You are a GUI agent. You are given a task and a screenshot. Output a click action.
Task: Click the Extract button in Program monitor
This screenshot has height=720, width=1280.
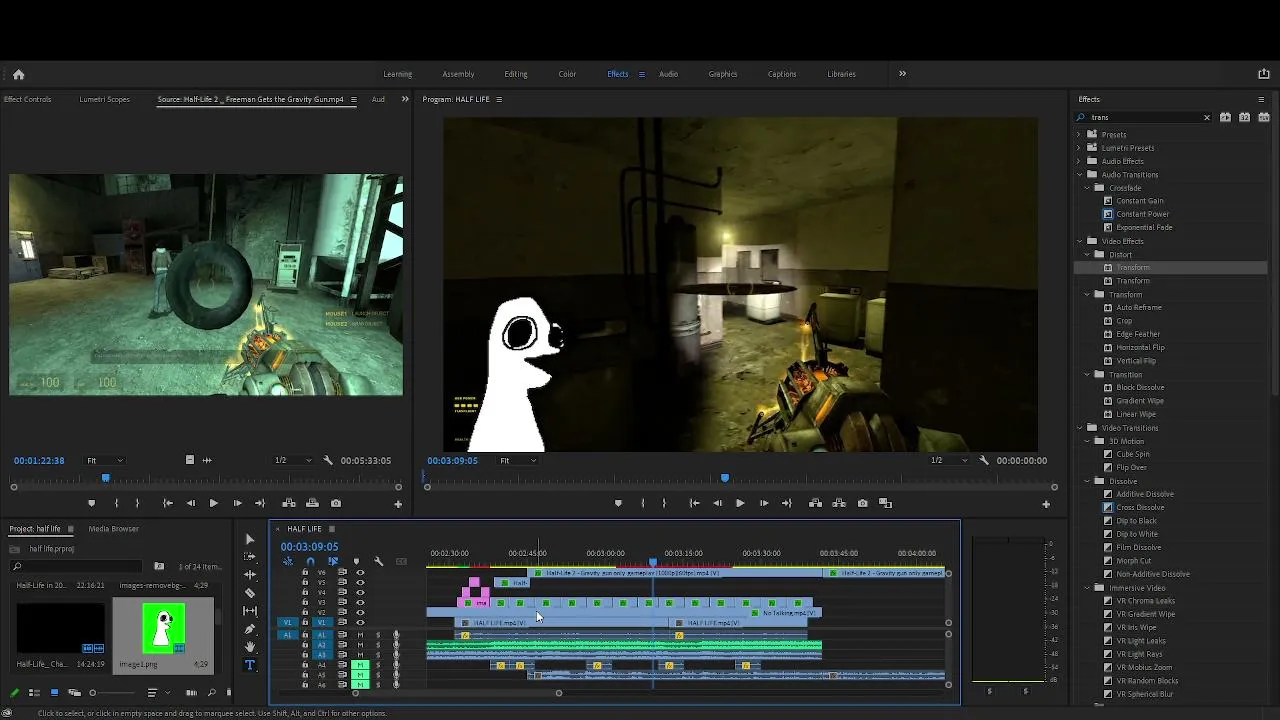point(838,503)
